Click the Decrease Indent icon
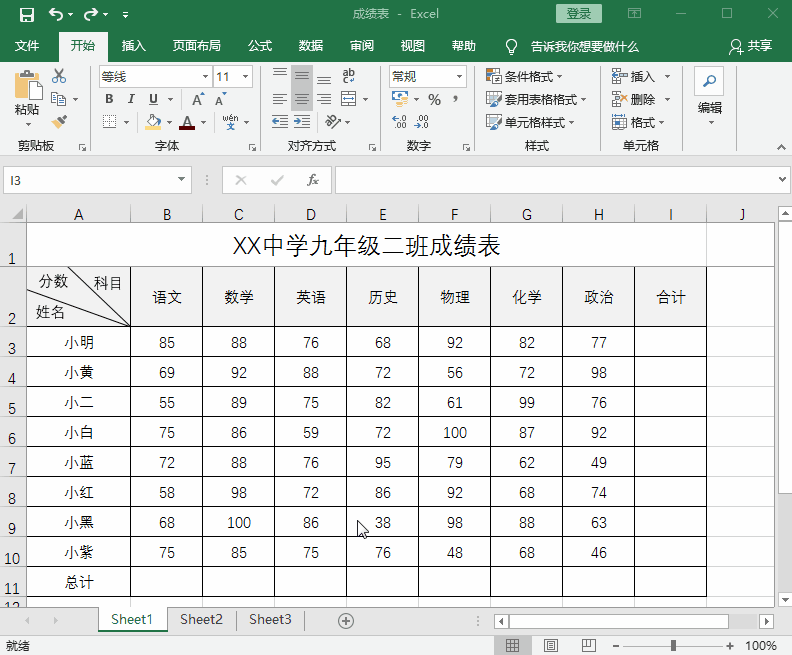Image resolution: width=792 pixels, height=655 pixels. coord(280,121)
